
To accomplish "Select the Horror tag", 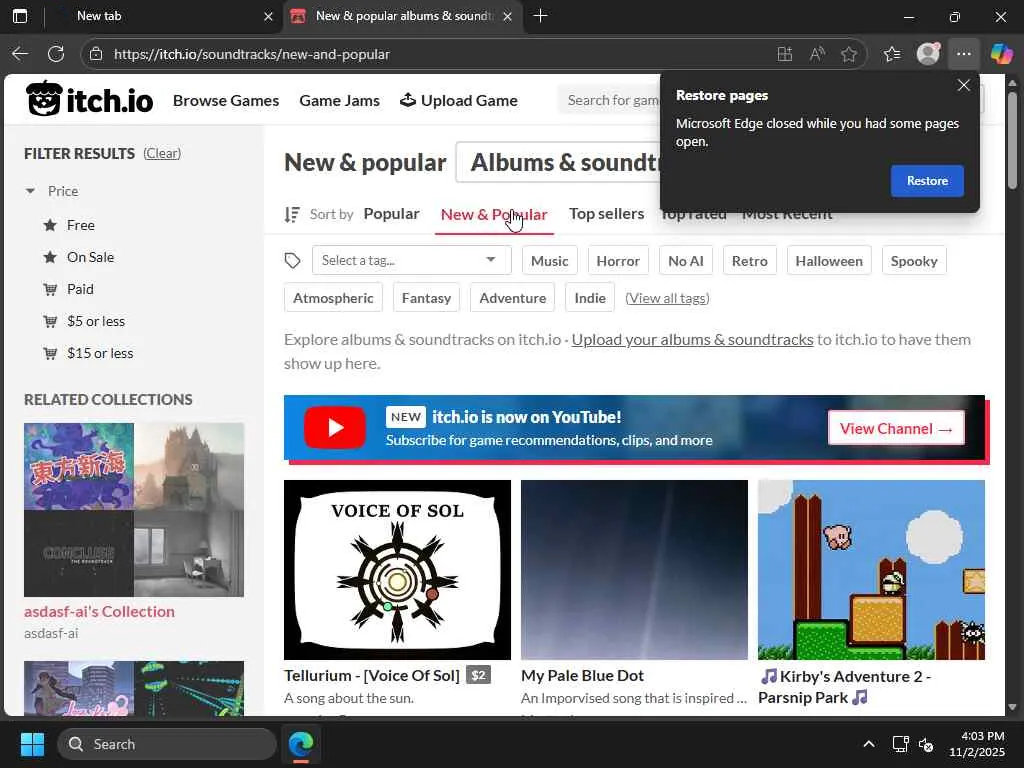I will coord(618,261).
